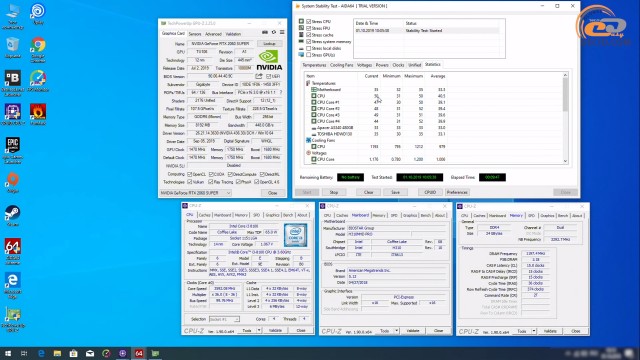The width and height of the screenshot is (640, 360).
Task: Open the Tools dropdown arrow in the CPU-Z CPU window
Action: tap(259, 331)
